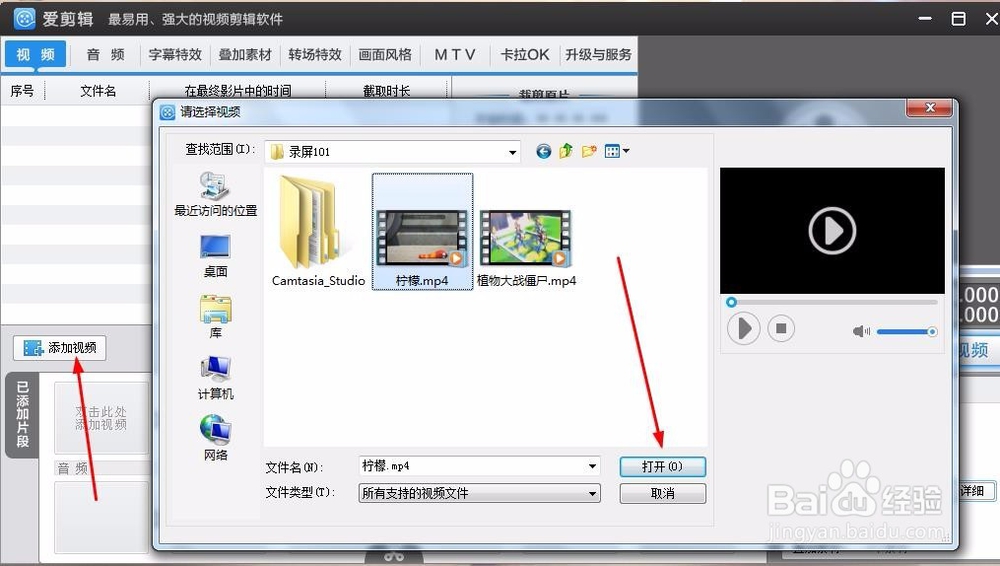Open the MTV tab
The image size is (1000, 566).
coord(455,55)
